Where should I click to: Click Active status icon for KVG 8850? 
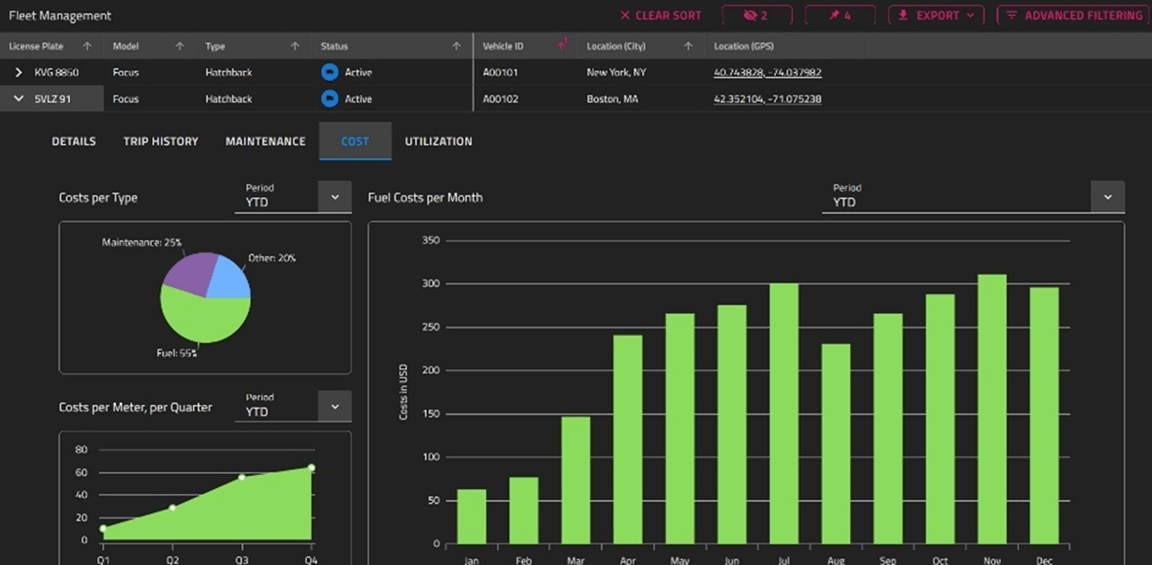pyautogui.click(x=329, y=72)
